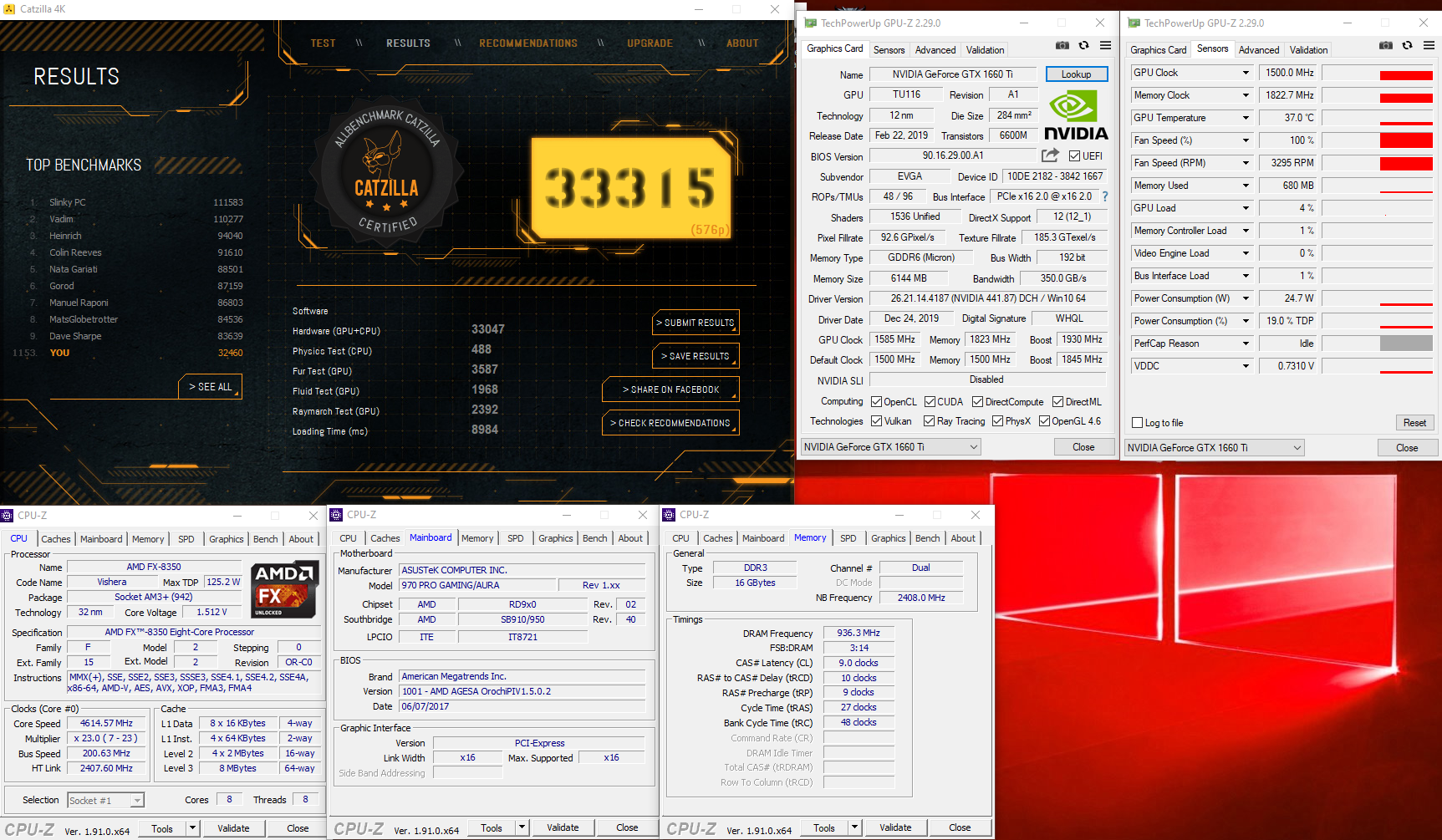Switch to SPD tab in CPU-Z Memory window
The width and height of the screenshot is (1442, 840).
click(848, 538)
